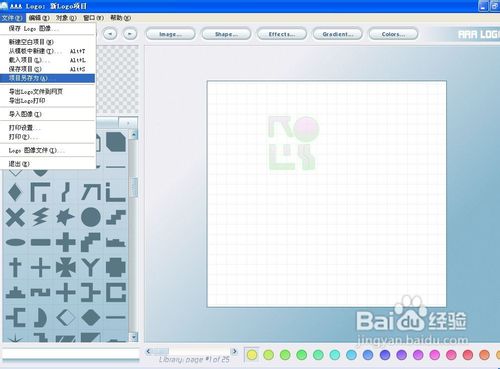Pick the orange color swatch
The height and width of the screenshot is (369, 500).
point(484,355)
